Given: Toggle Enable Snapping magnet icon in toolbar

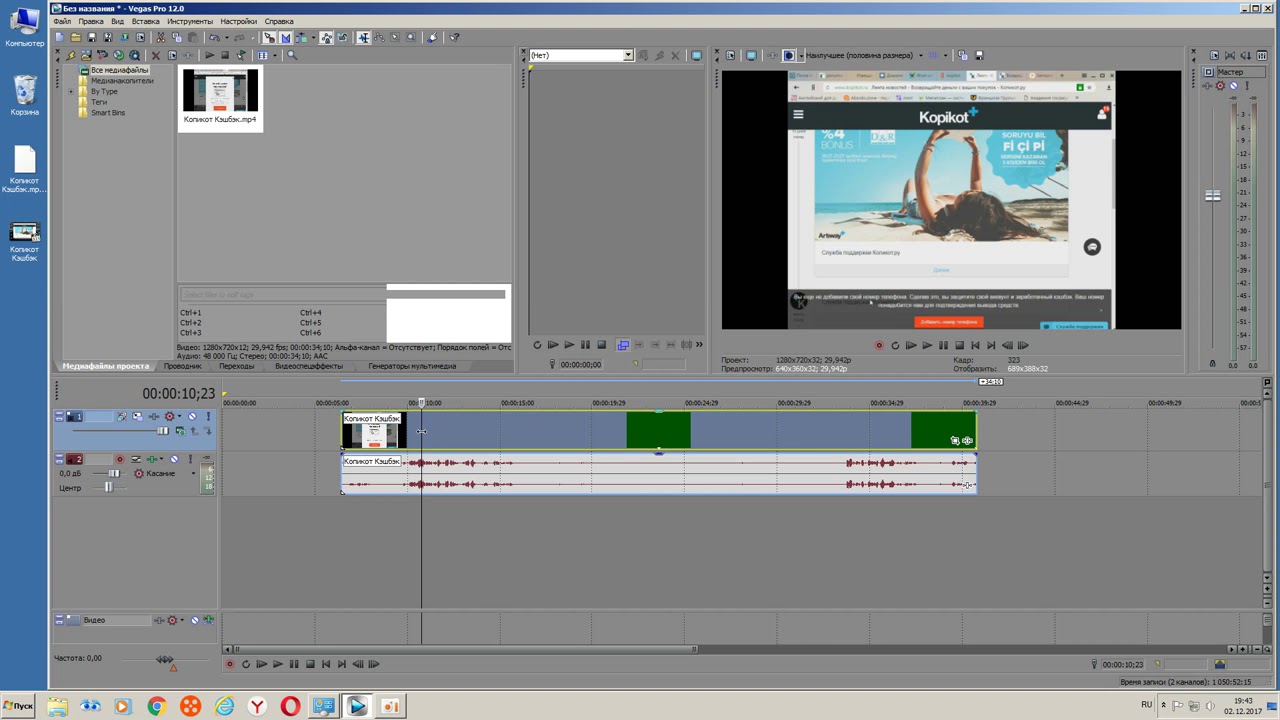Looking at the screenshot, I should tap(270, 38).
